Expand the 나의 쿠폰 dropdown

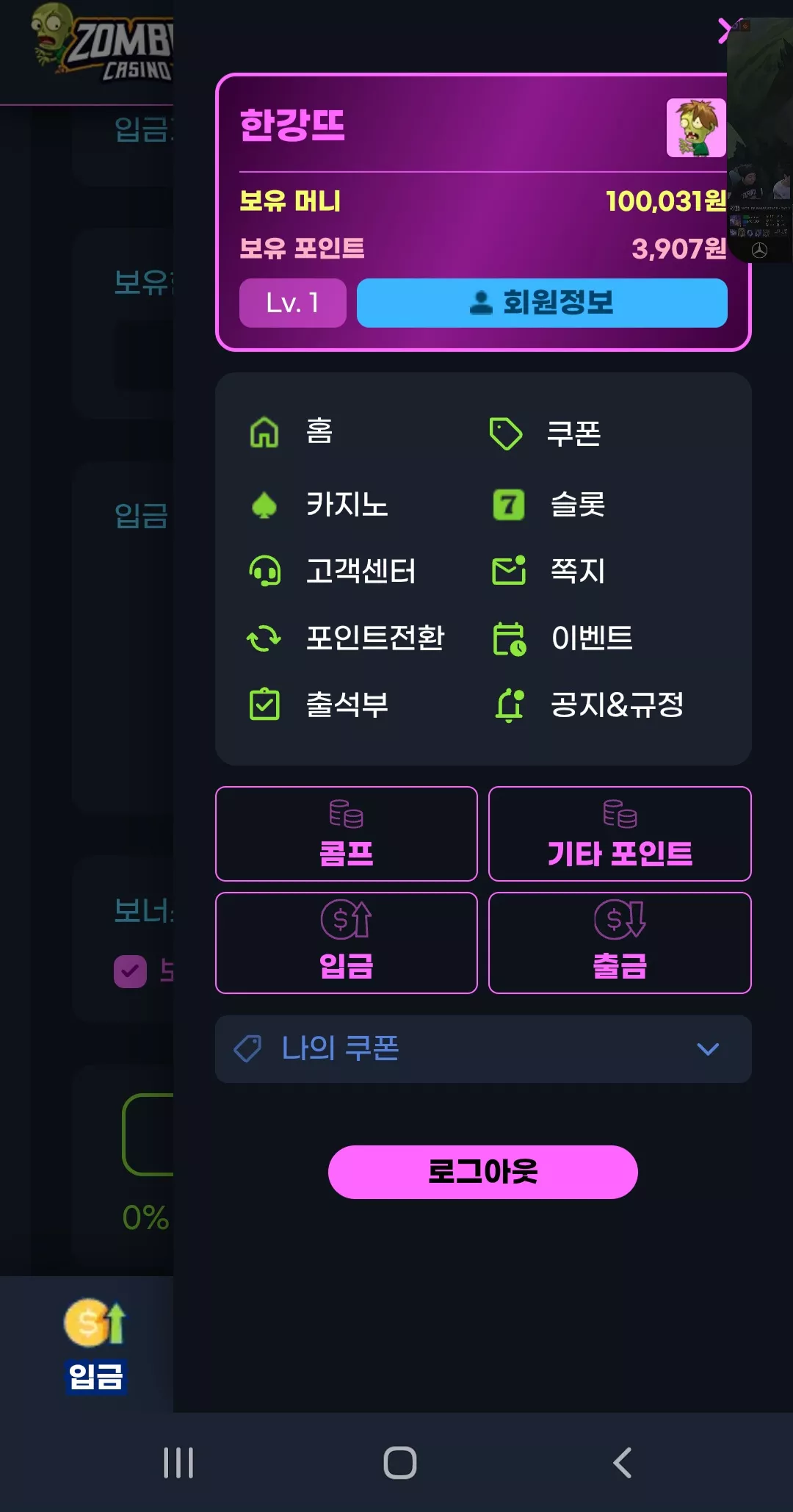pyautogui.click(x=483, y=1048)
